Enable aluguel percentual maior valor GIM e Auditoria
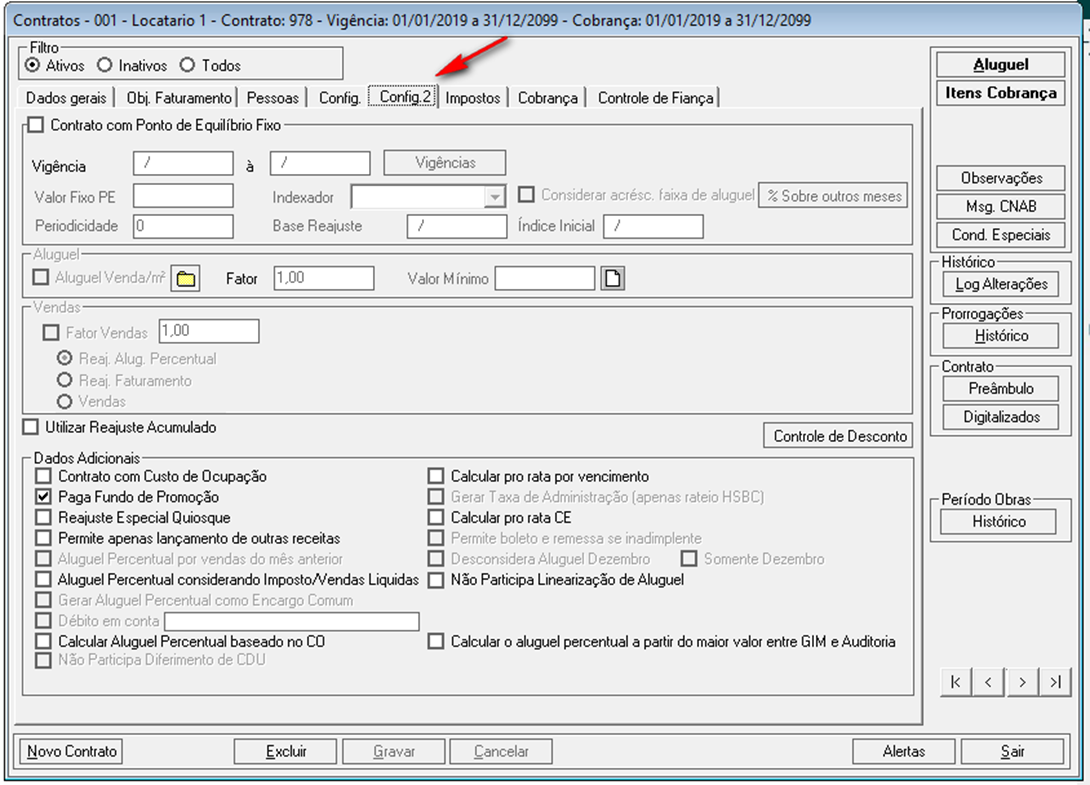 point(436,642)
